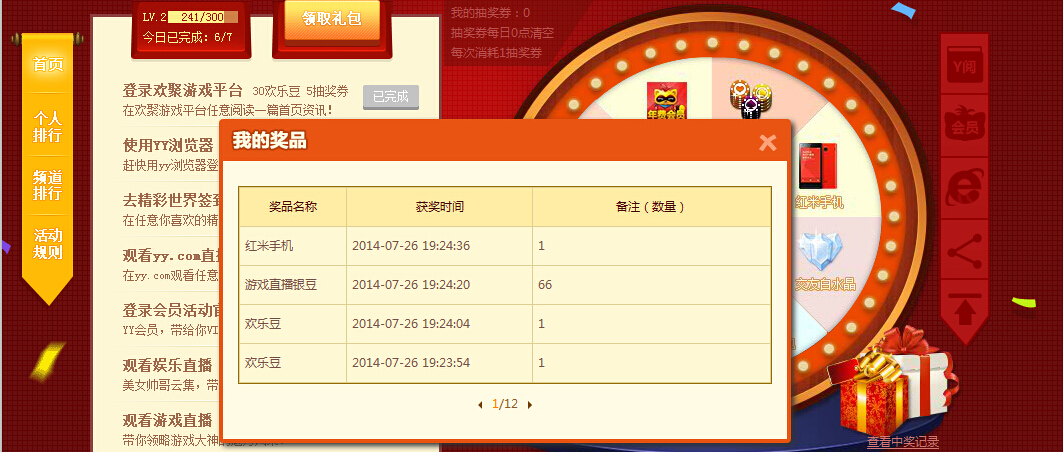Open the browser 'e' icon in right sidebar
This screenshot has height=452, width=1063.
tap(964, 187)
